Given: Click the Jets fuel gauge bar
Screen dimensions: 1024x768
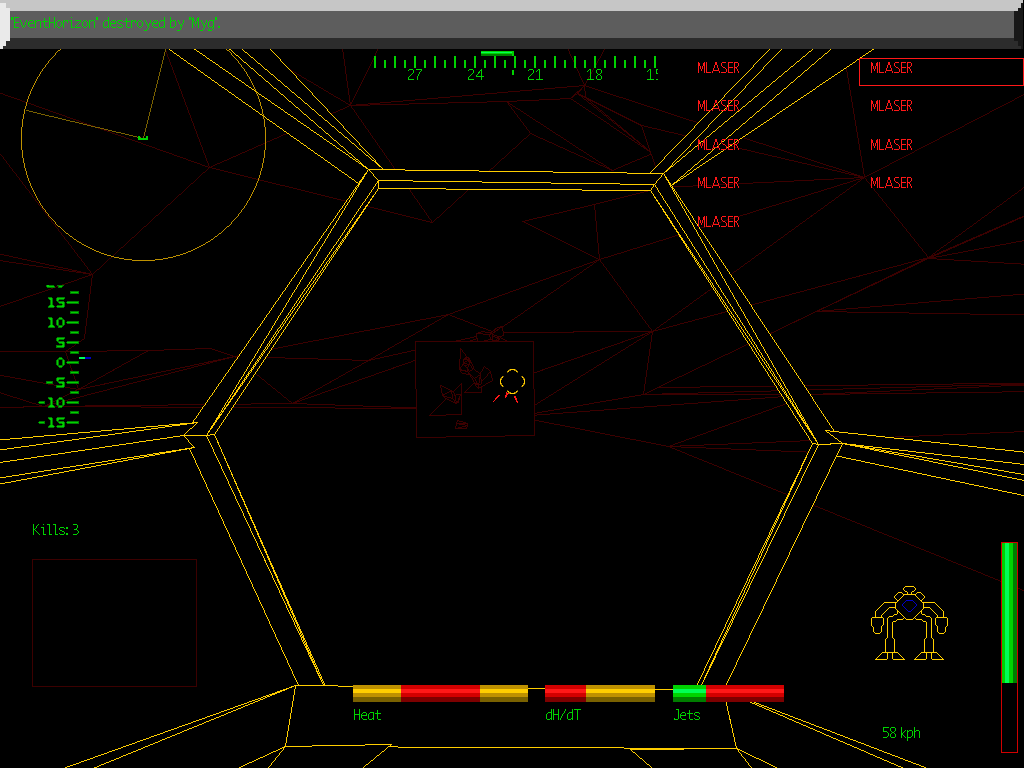Looking at the screenshot, I should 728,693.
